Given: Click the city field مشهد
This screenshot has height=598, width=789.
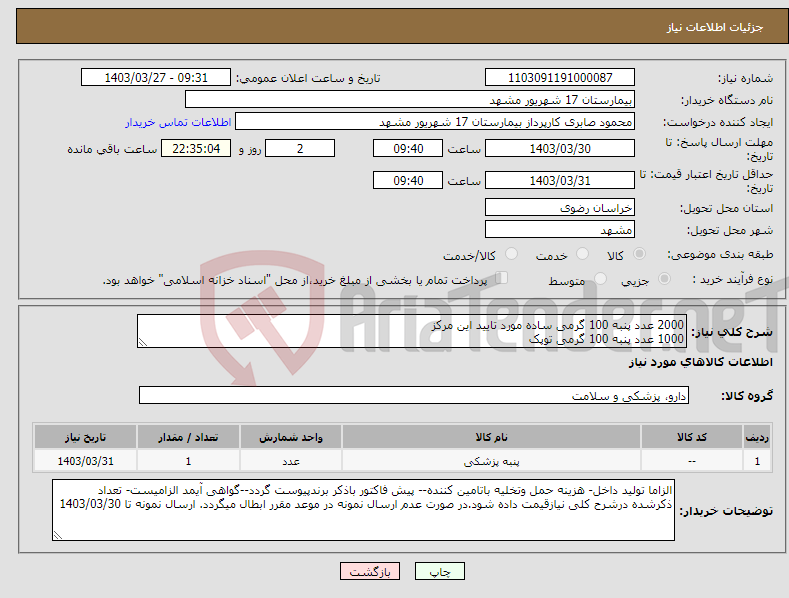Looking at the screenshot, I should click(x=560, y=230).
